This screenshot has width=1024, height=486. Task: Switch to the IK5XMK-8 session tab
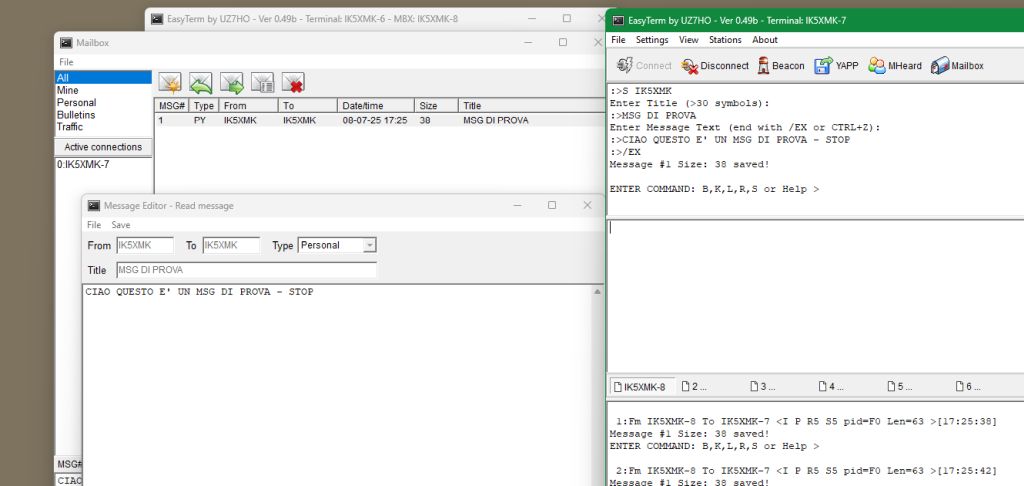click(x=640, y=387)
